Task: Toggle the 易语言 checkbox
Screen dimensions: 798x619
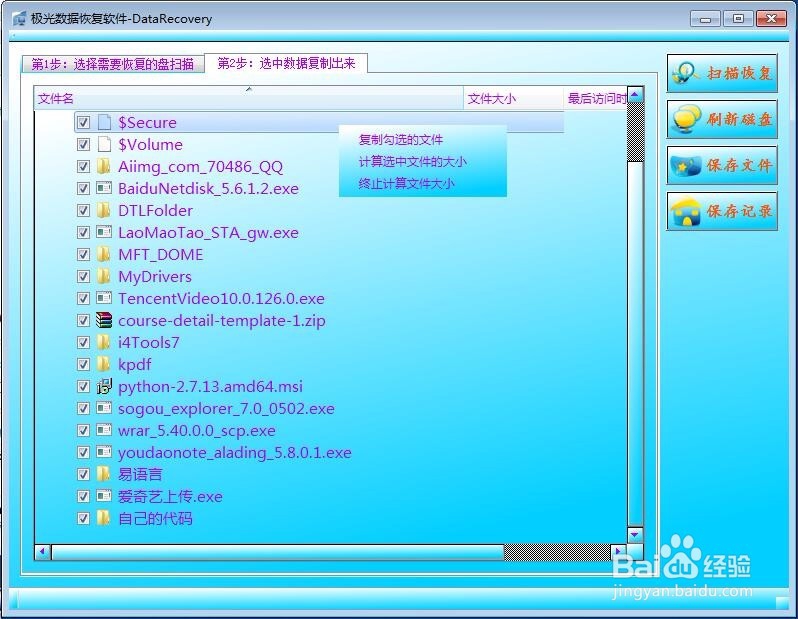Action: click(83, 474)
